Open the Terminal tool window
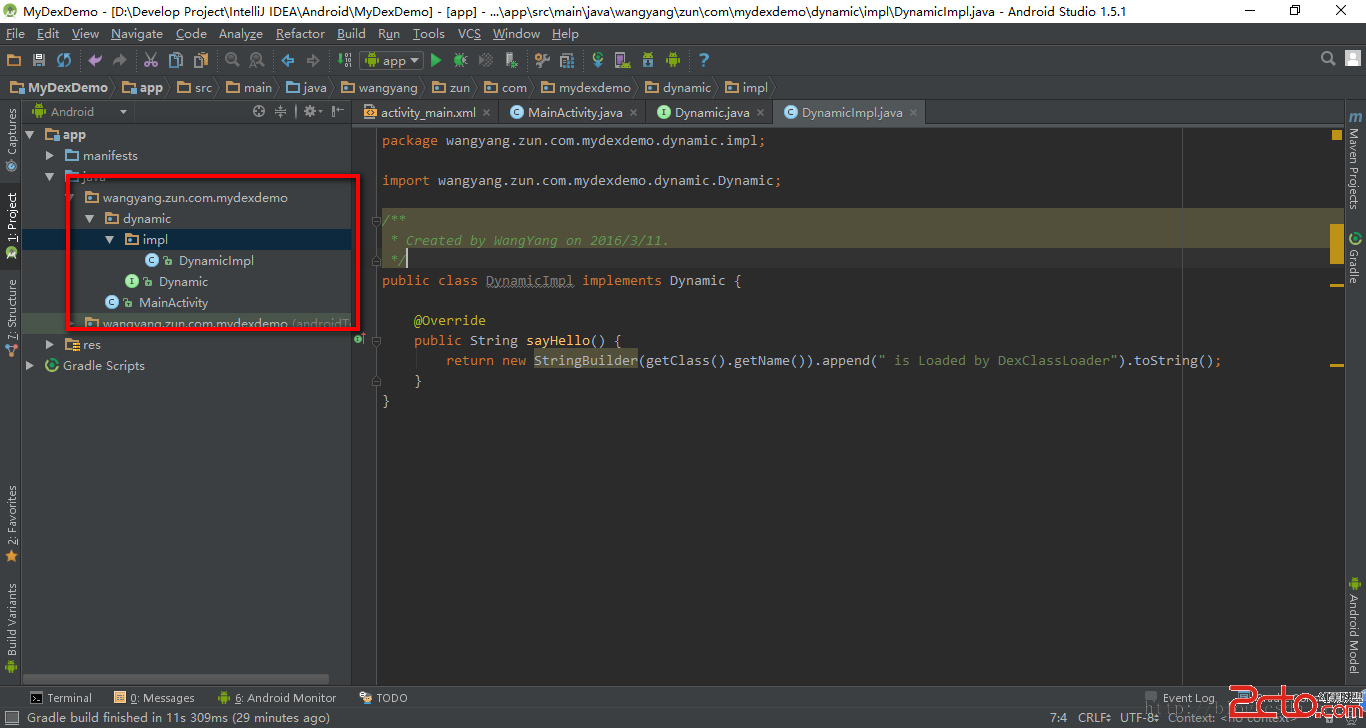The image size is (1366, 728). tap(61, 698)
